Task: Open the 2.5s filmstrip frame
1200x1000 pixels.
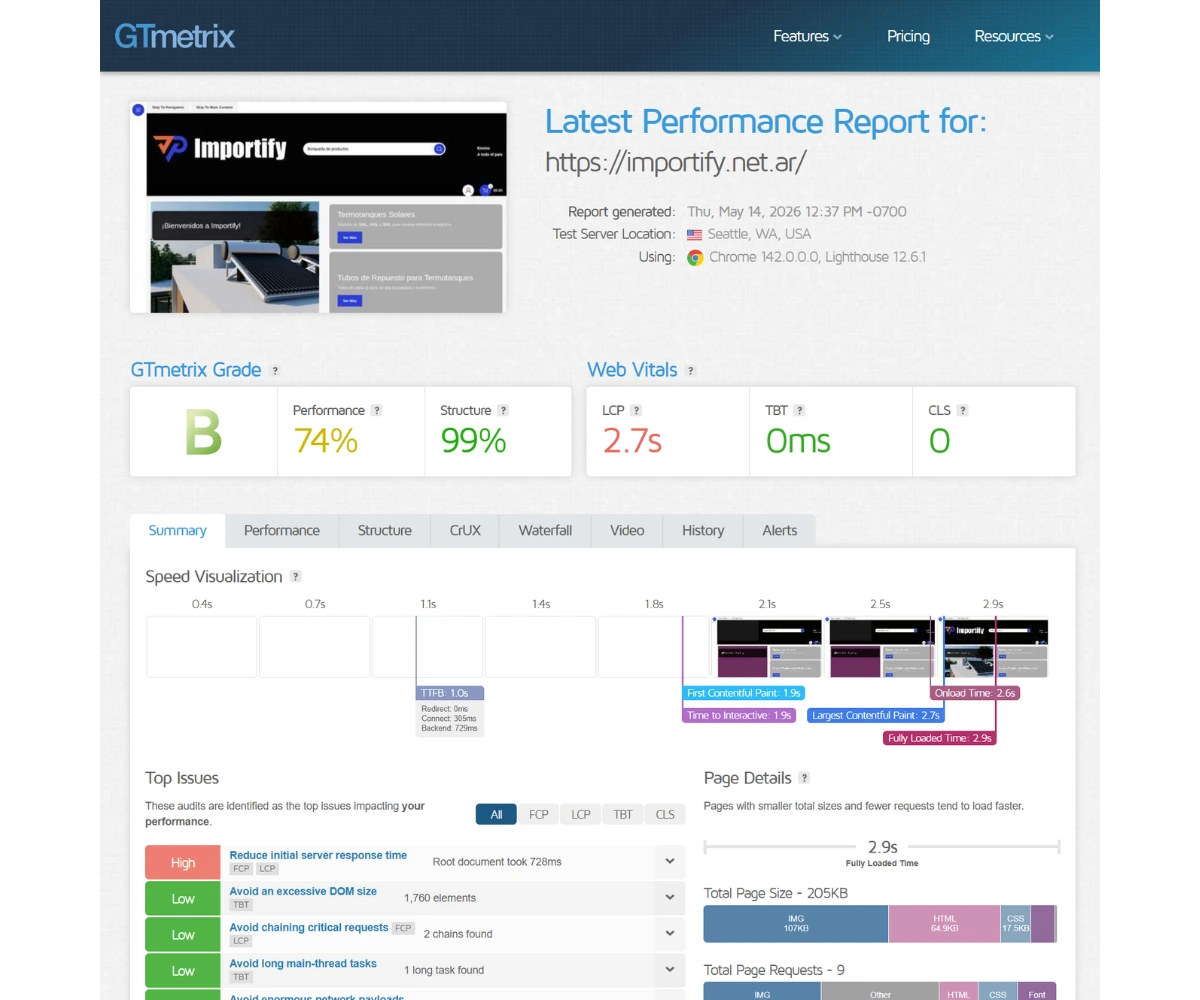Action: pyautogui.click(x=880, y=647)
